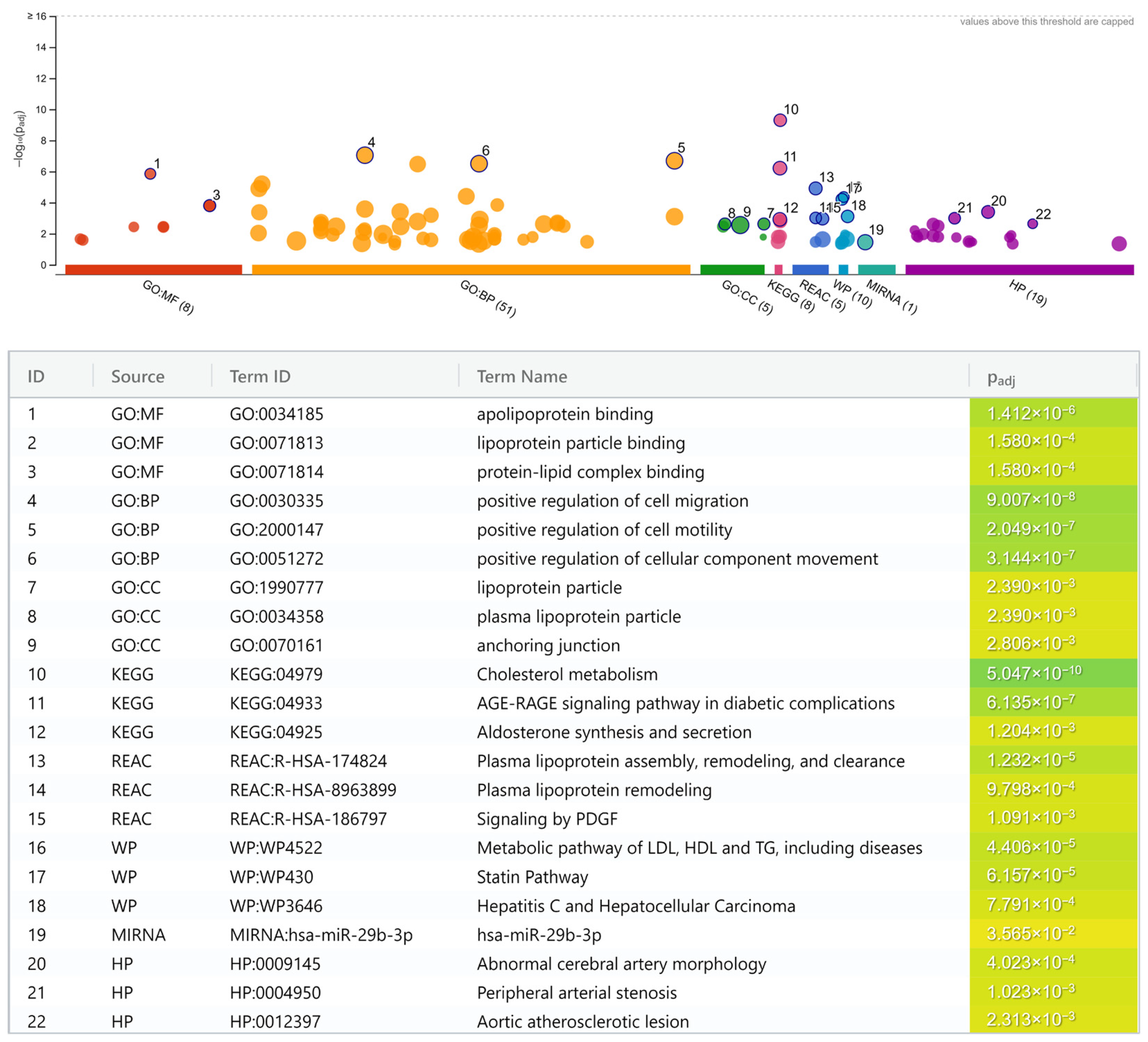Select Statin Pathway row
1148x1042 pixels.
point(532,877)
